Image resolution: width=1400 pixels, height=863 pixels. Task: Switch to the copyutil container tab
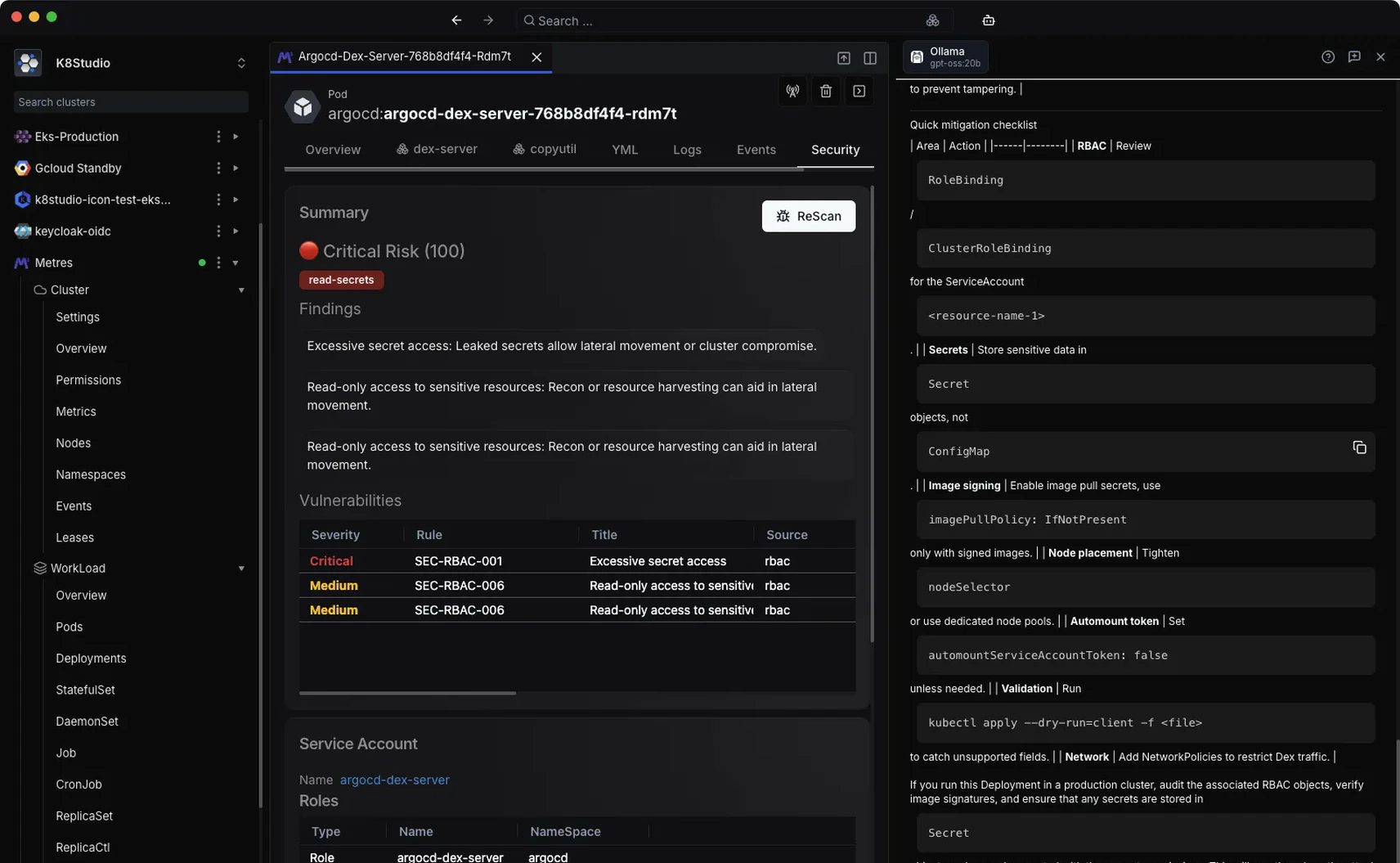click(545, 149)
